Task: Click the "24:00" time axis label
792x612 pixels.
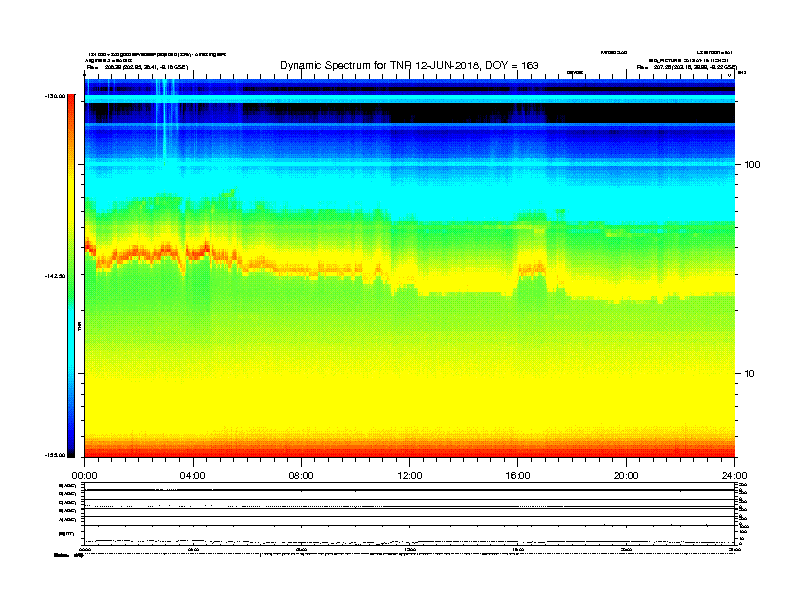Action: pos(734,476)
